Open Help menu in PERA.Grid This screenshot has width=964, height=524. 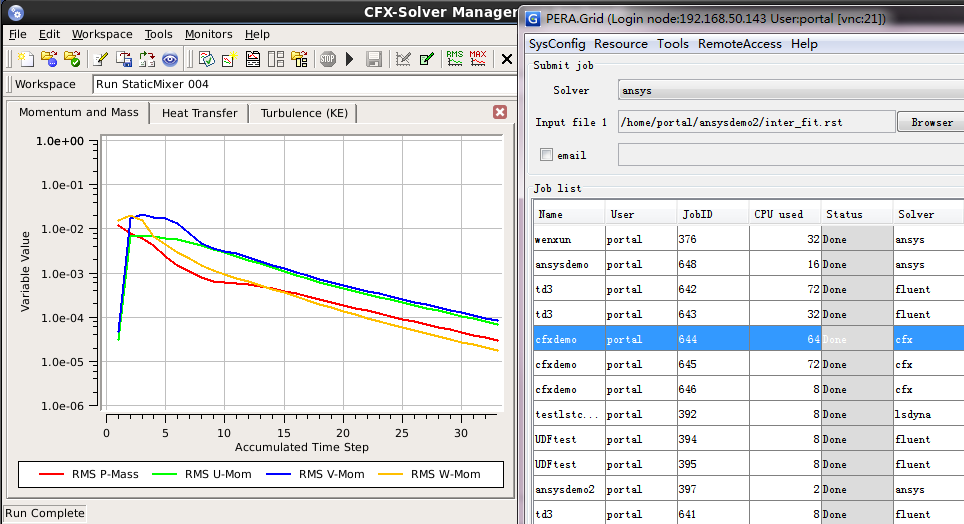click(x=804, y=44)
